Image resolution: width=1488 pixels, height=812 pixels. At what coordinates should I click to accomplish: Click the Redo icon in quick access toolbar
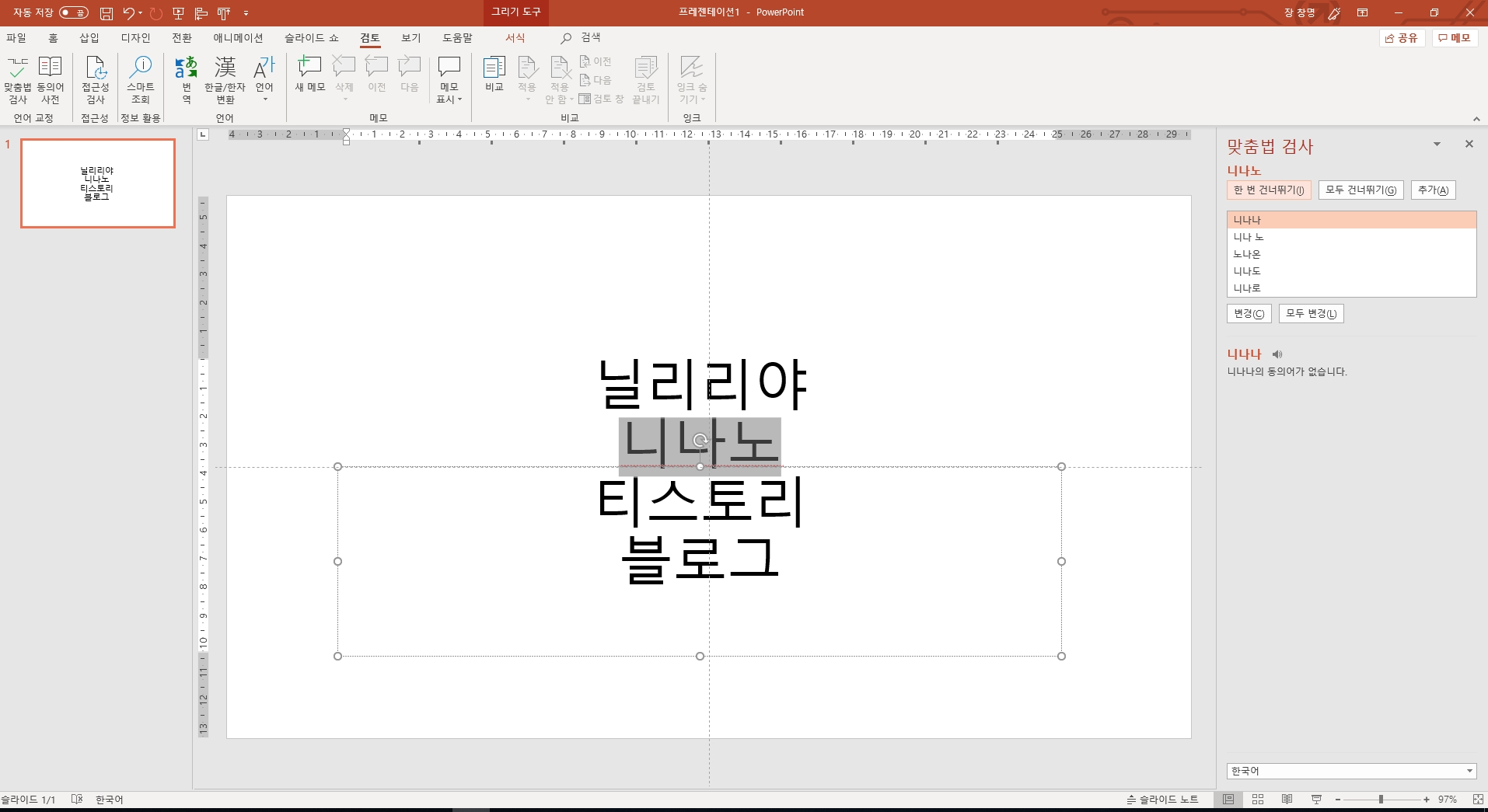(156, 12)
